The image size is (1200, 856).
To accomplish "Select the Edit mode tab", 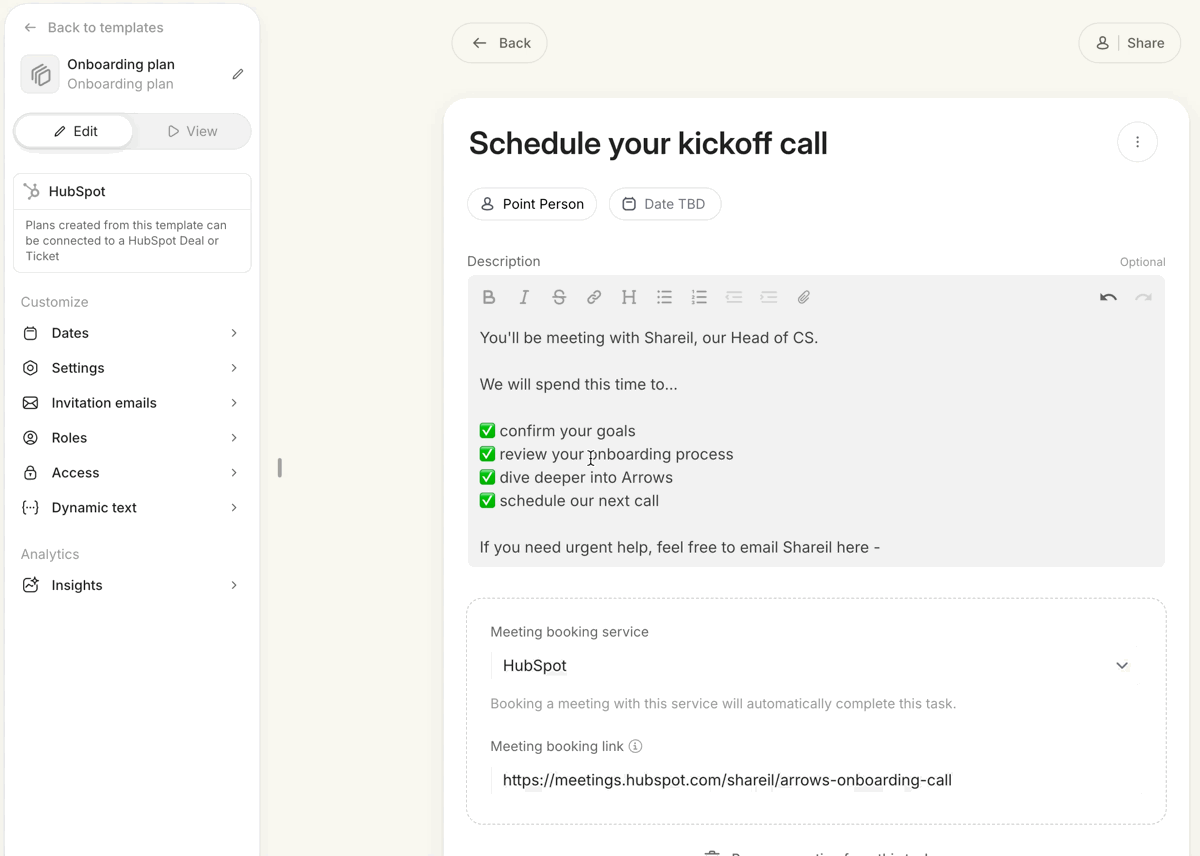I will [x=75, y=131].
